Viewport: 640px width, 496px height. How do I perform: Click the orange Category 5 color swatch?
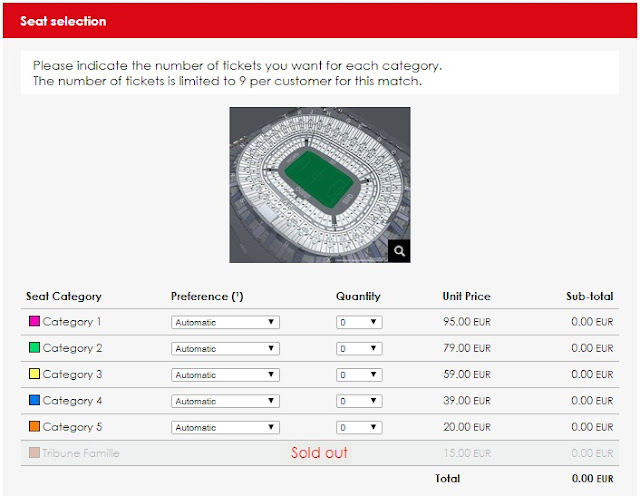[x=33, y=427]
